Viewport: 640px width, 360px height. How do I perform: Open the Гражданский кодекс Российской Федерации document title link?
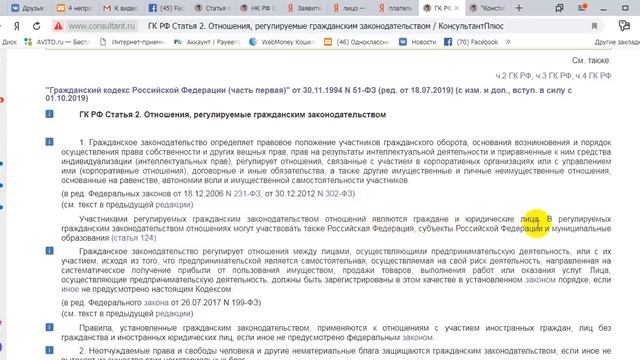tap(309, 94)
